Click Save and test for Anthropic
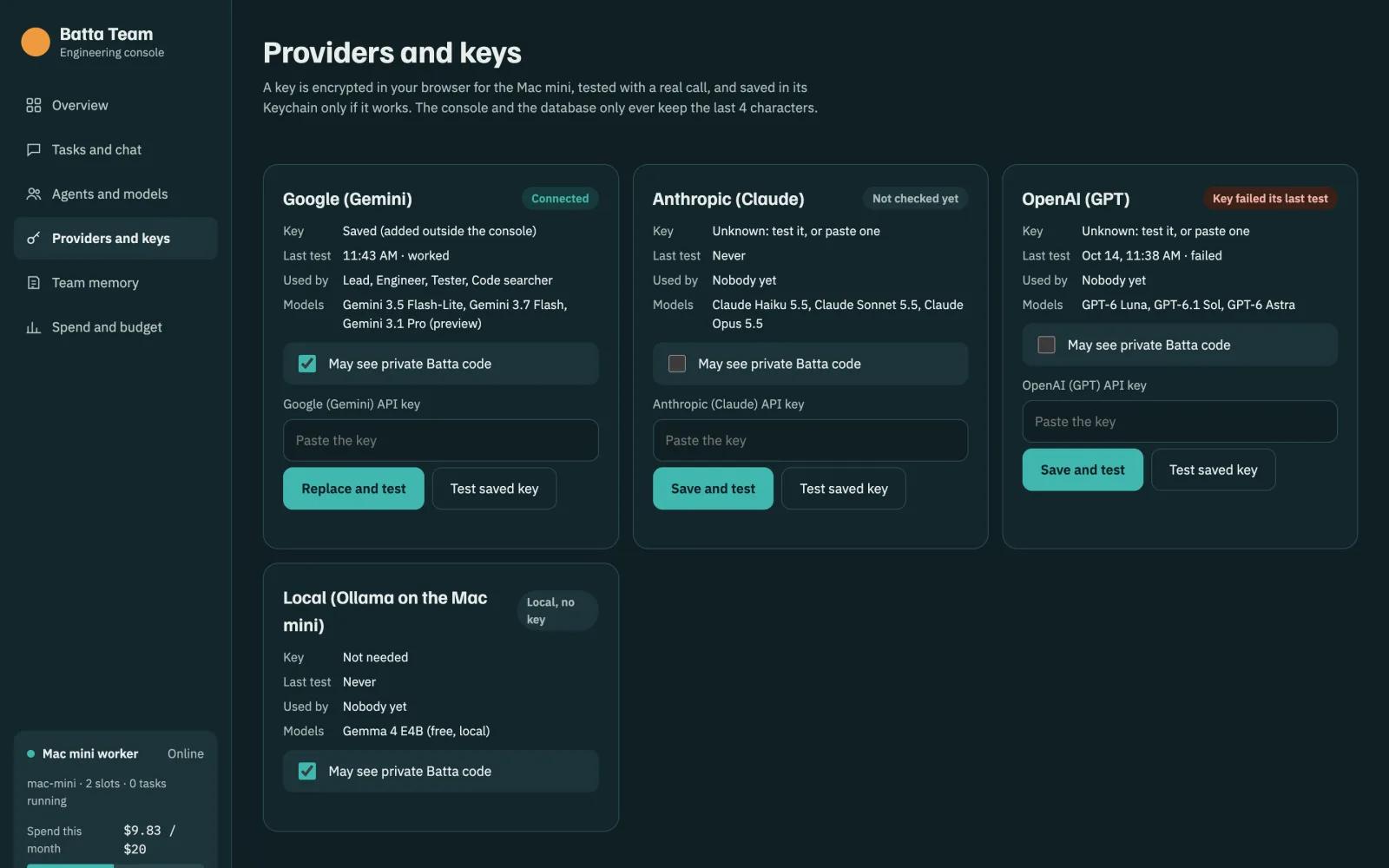1389x868 pixels. click(713, 489)
